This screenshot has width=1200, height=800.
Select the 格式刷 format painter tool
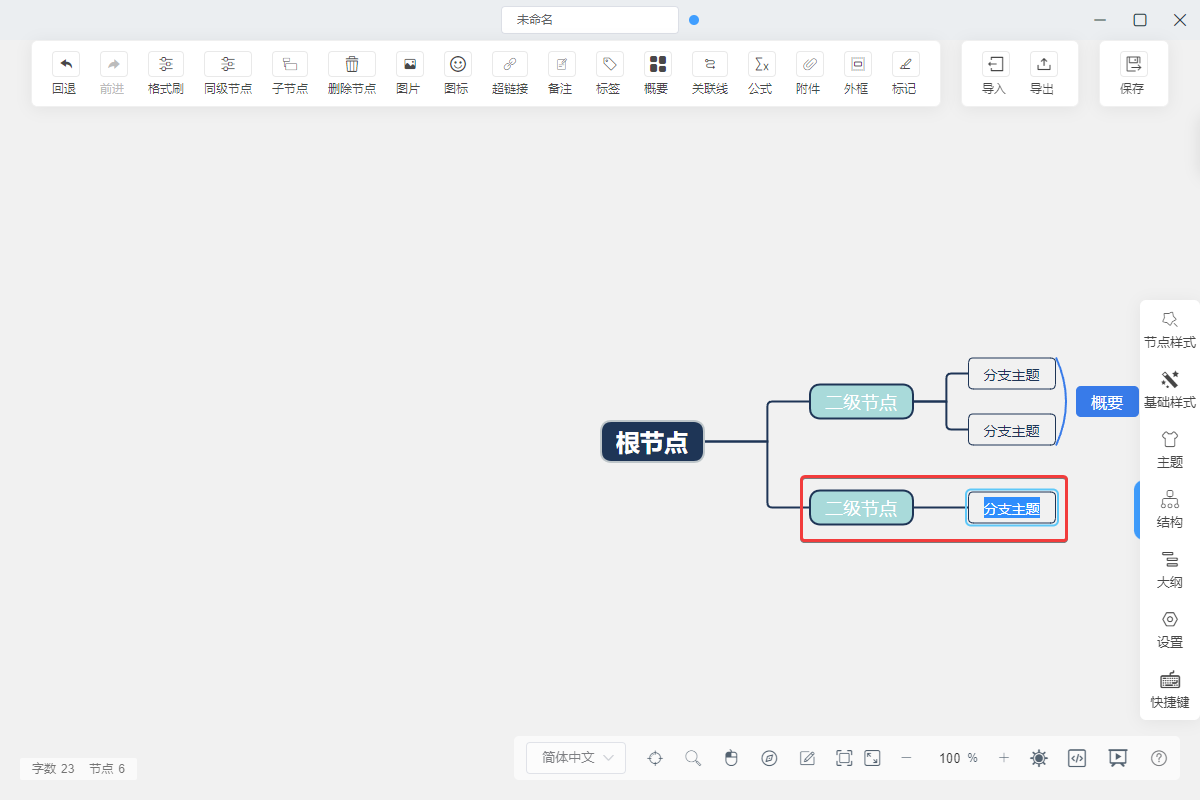[165, 73]
